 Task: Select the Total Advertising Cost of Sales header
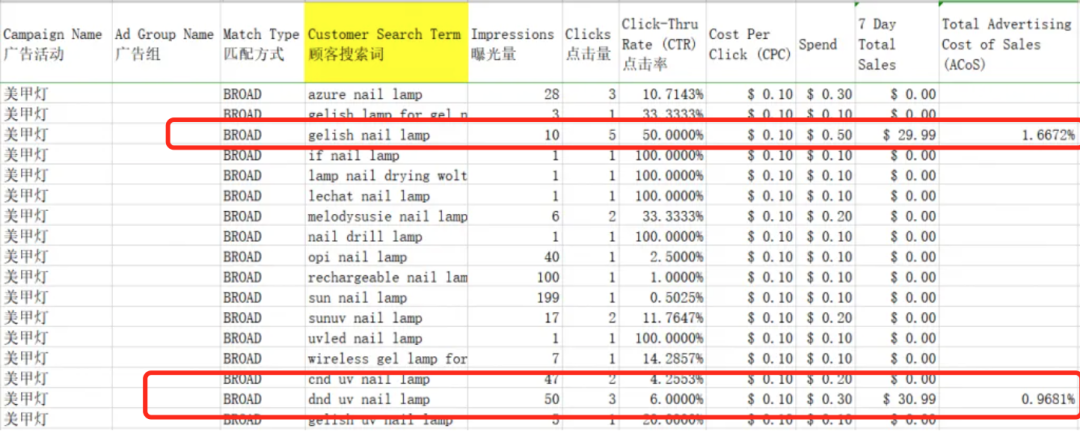1009,43
